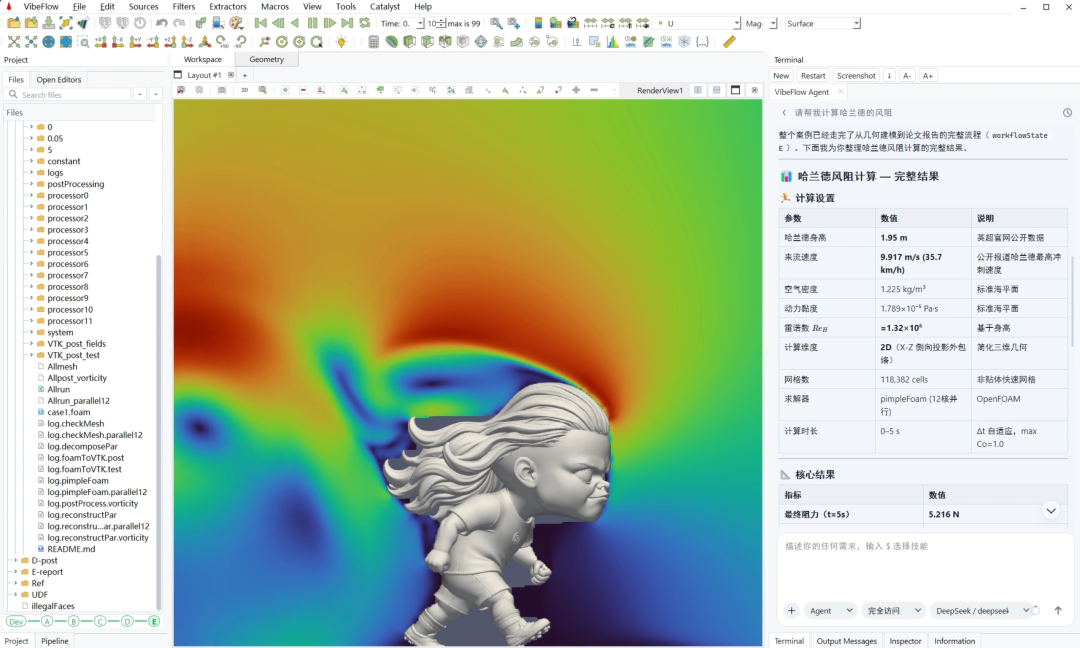The height and width of the screenshot is (648, 1080).
Task: Increase font with A+ button
Action: pyautogui.click(x=928, y=76)
